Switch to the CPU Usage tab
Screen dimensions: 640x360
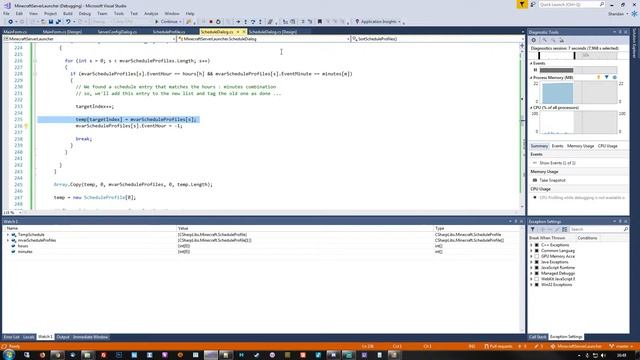pos(607,146)
